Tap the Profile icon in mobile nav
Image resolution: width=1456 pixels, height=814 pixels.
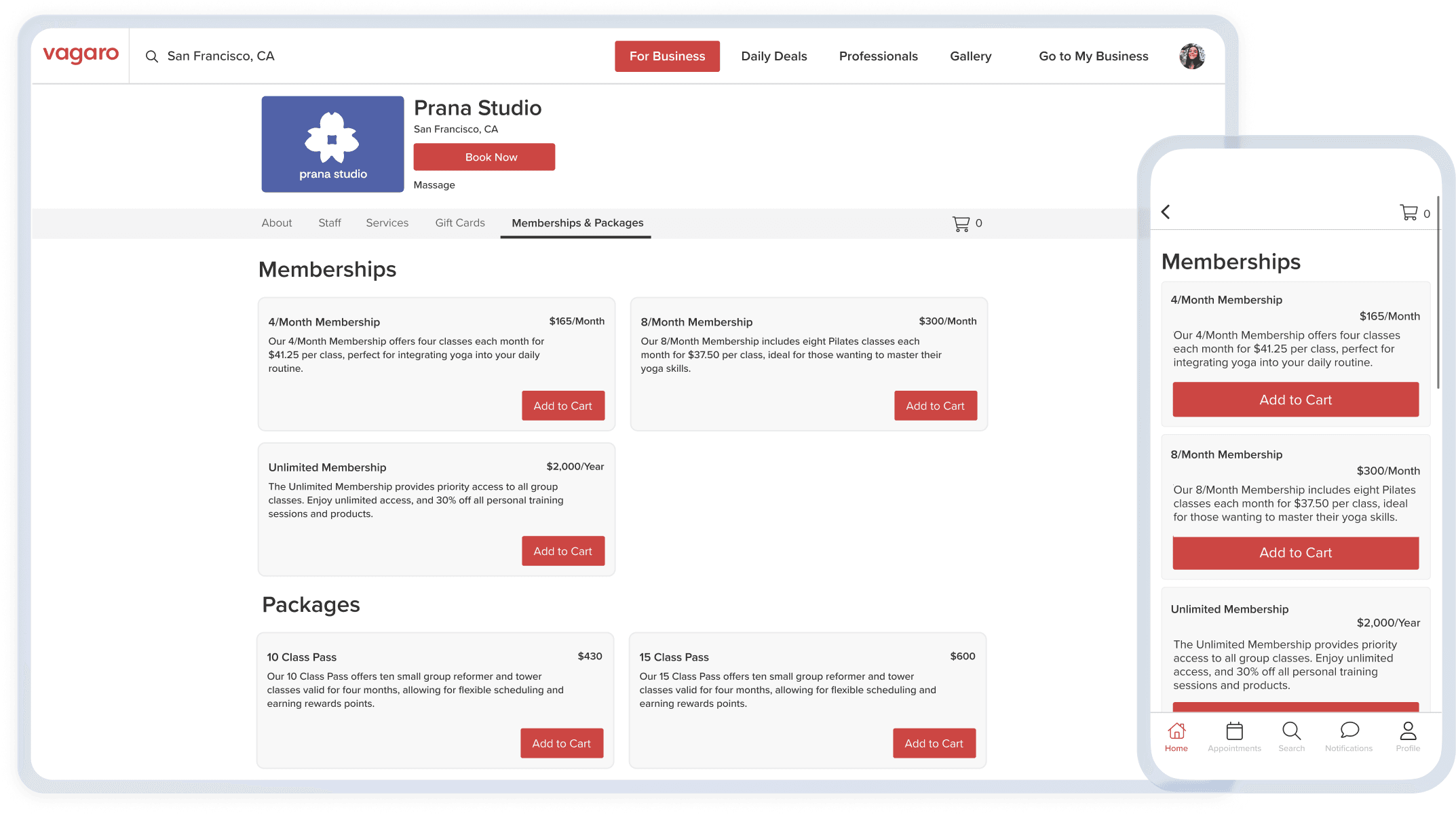(x=1408, y=731)
